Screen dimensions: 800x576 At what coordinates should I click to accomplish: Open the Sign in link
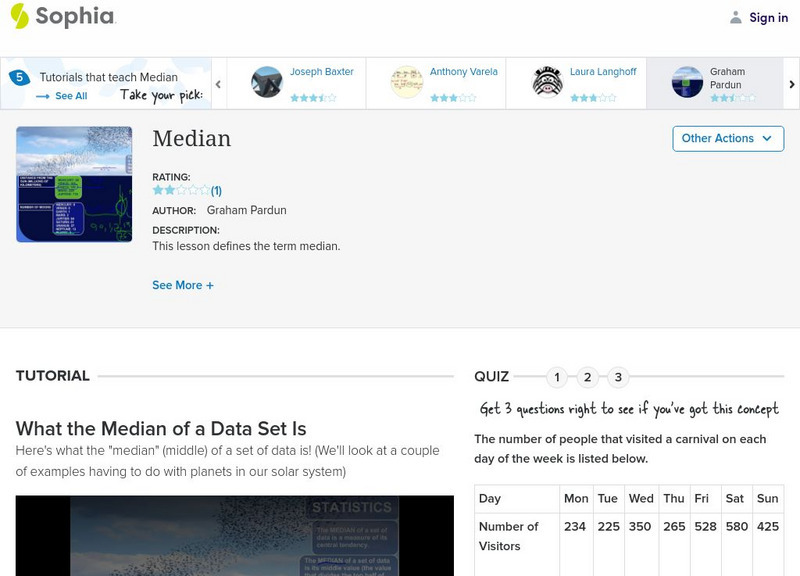[x=768, y=18]
